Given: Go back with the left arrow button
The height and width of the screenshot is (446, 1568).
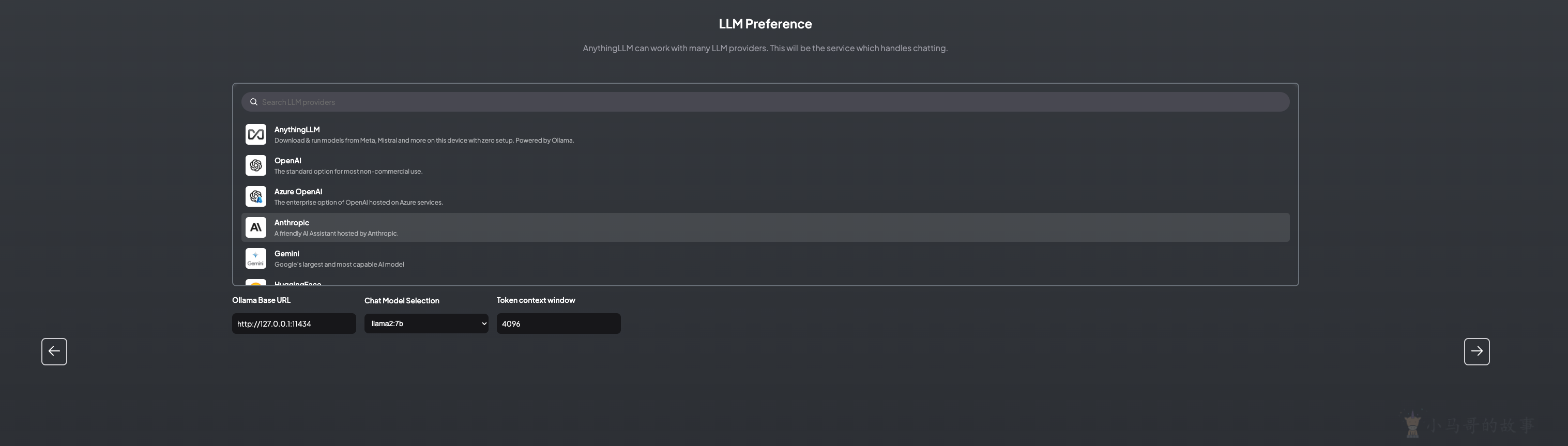Looking at the screenshot, I should point(54,352).
